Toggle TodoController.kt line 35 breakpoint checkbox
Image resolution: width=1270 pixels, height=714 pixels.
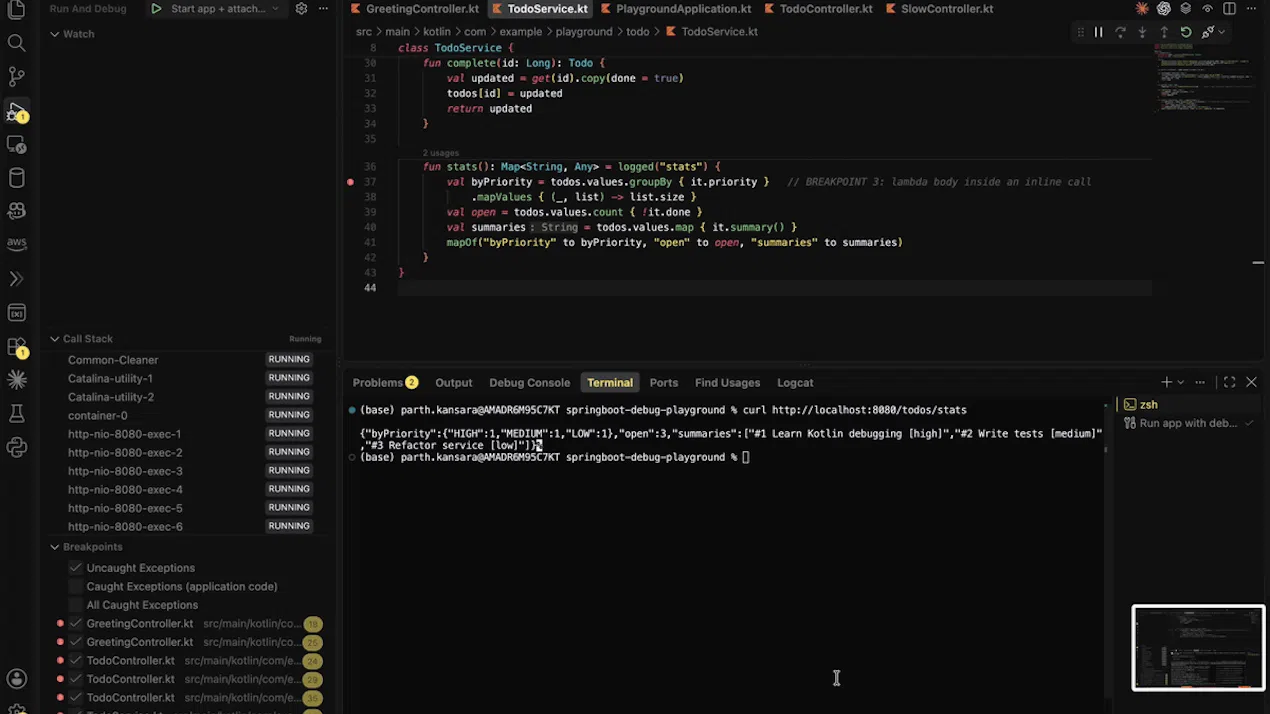[x=76, y=698]
